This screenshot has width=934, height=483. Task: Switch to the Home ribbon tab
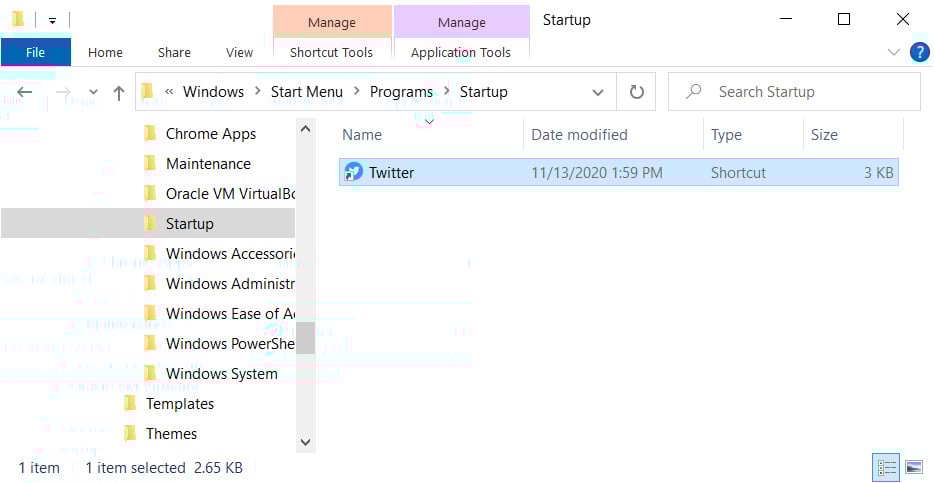[105, 52]
